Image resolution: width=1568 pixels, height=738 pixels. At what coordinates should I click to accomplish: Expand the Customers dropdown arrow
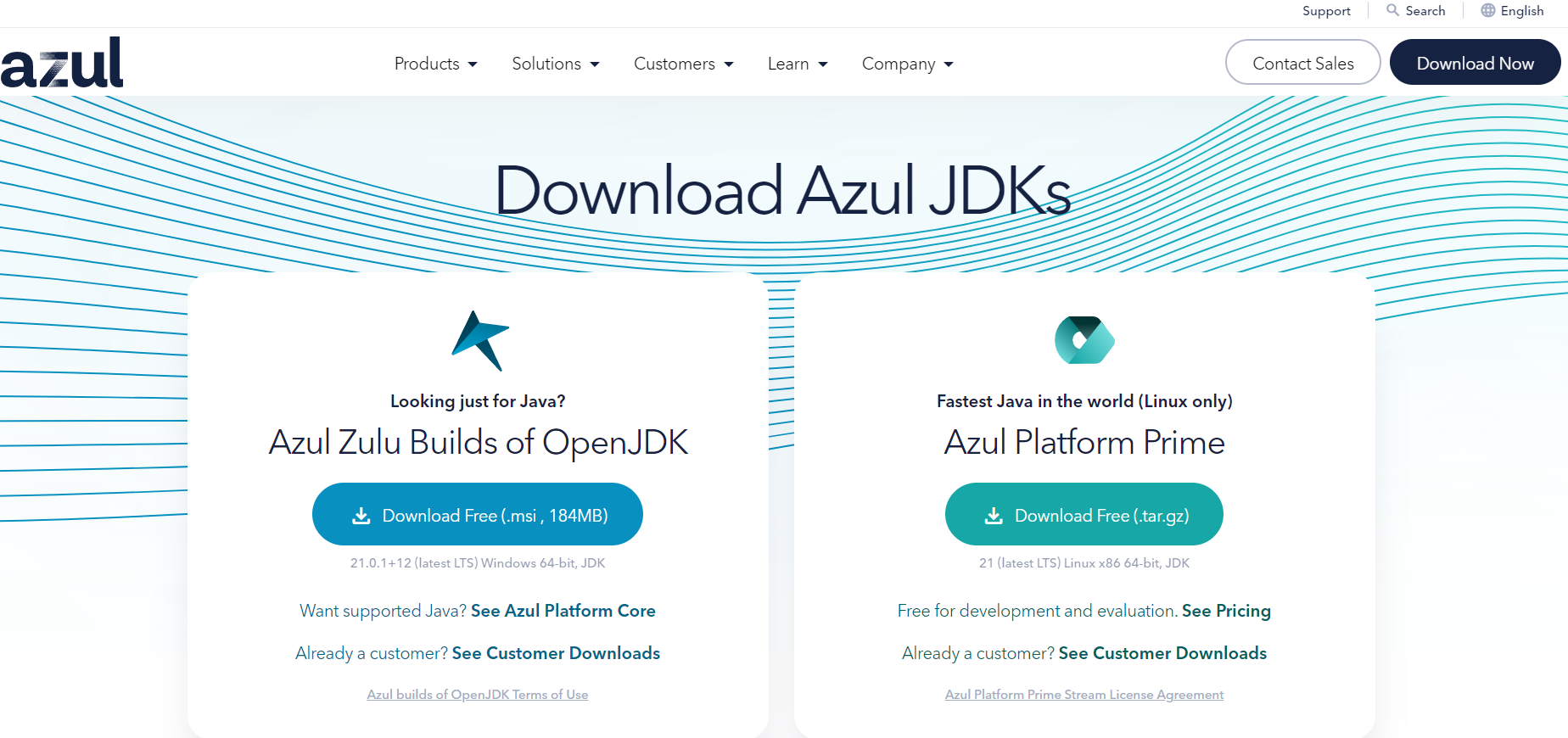729,64
